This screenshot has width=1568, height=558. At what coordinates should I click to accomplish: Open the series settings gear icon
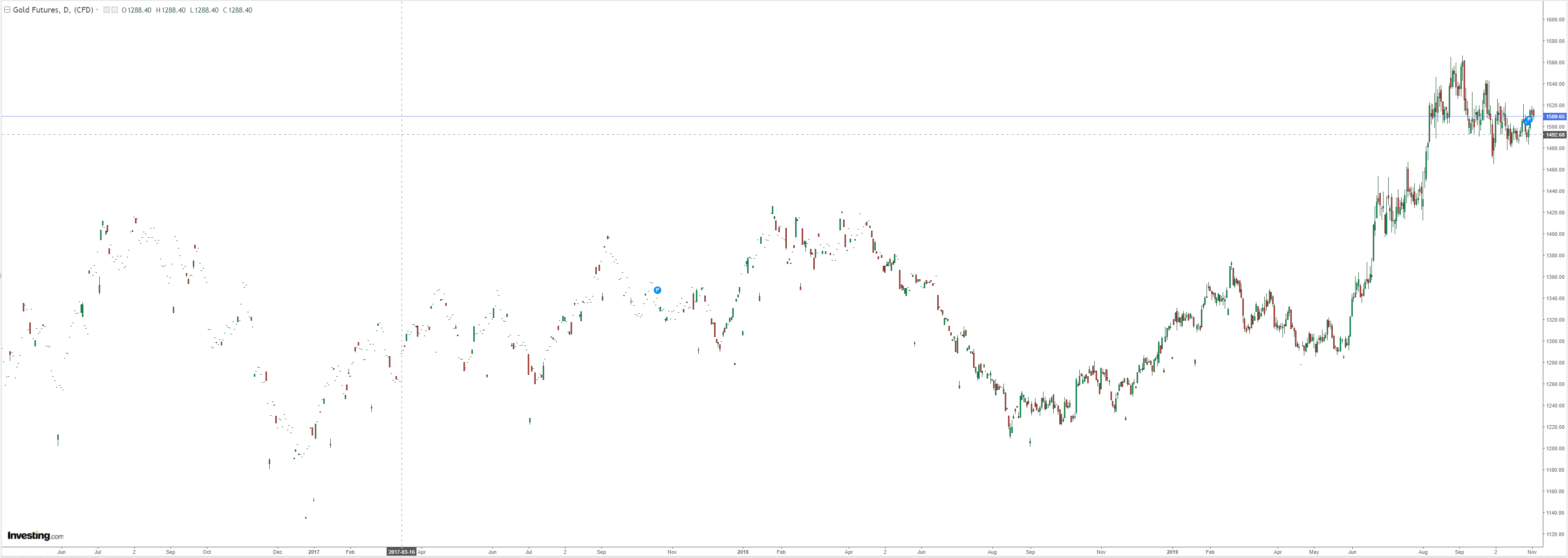(115, 10)
